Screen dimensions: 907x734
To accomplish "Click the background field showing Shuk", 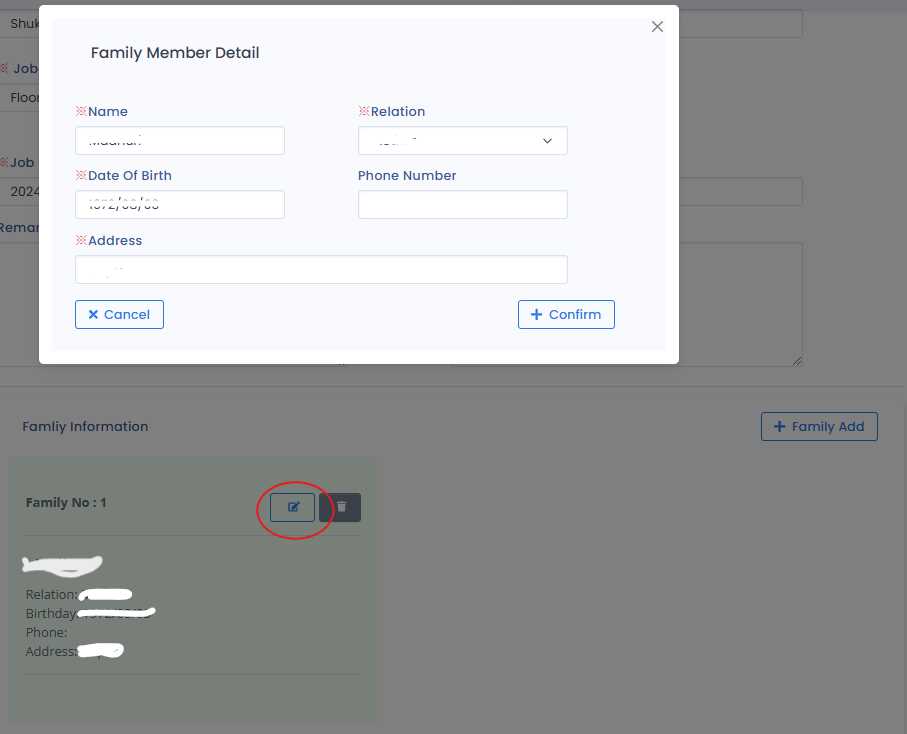I will coord(20,24).
